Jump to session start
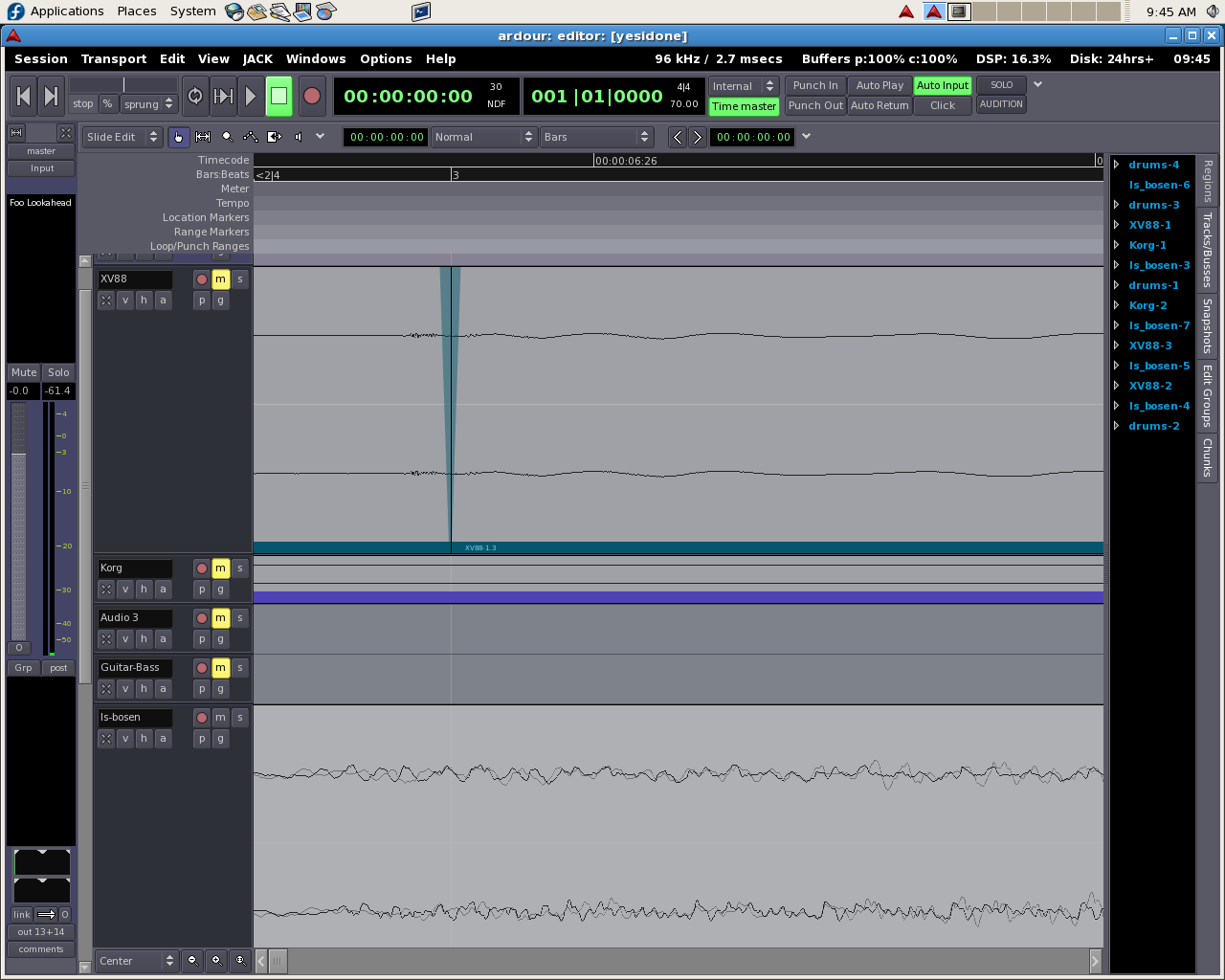This screenshot has height=980, width=1225. (24, 96)
